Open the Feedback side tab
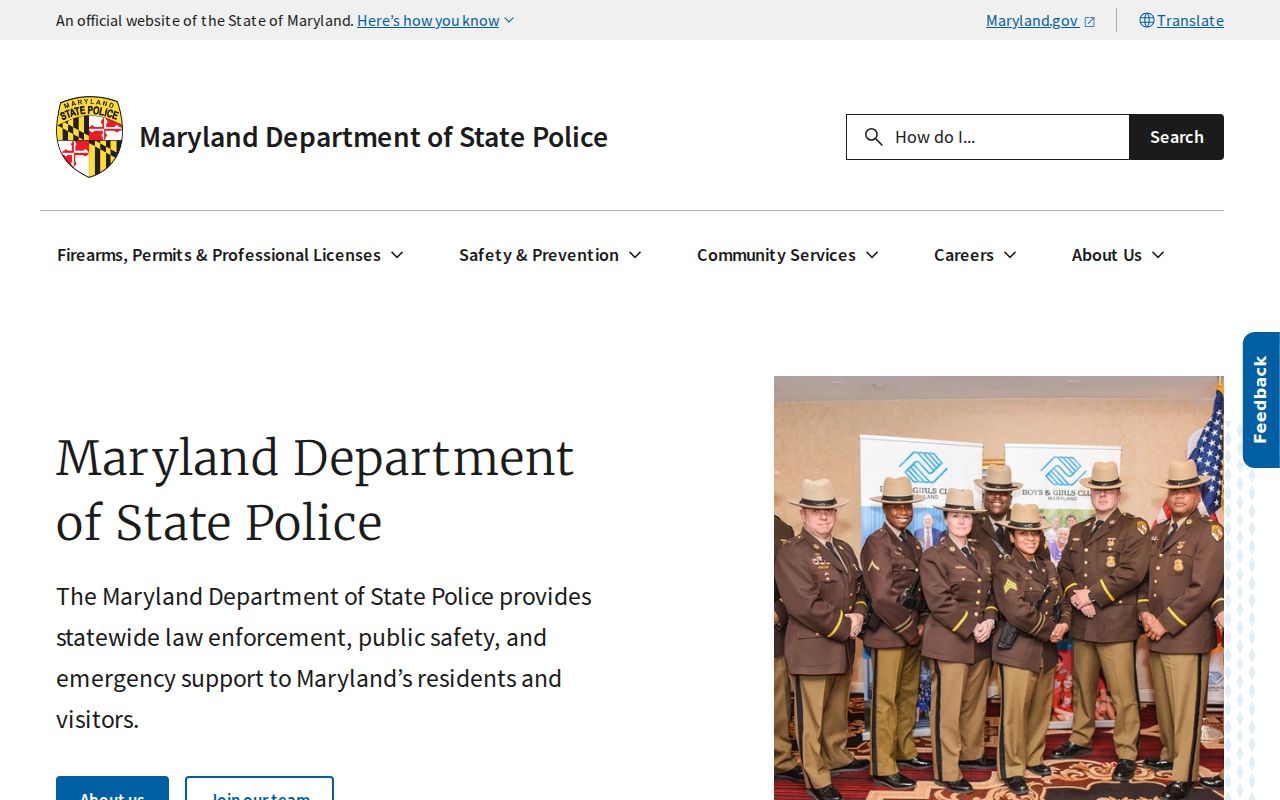Image resolution: width=1280 pixels, height=800 pixels. pyautogui.click(x=1261, y=400)
